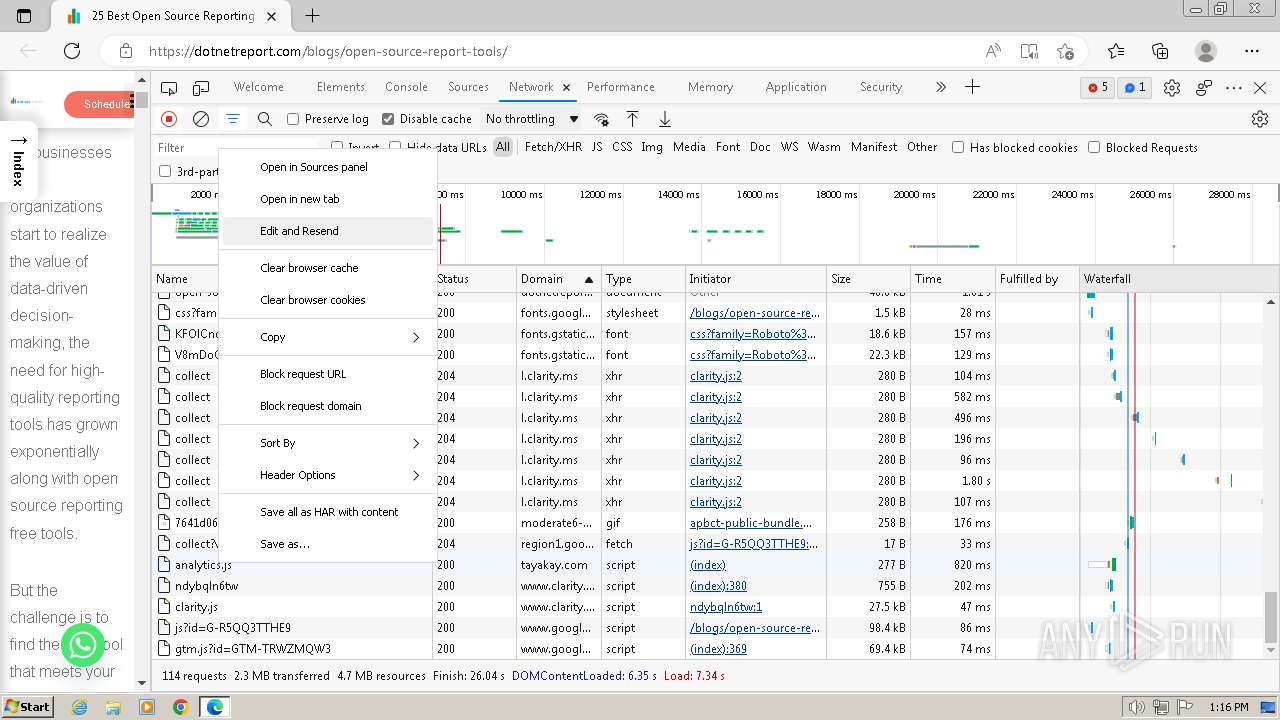Open DevTools settings gear
1280x720 pixels.
coord(1172,88)
